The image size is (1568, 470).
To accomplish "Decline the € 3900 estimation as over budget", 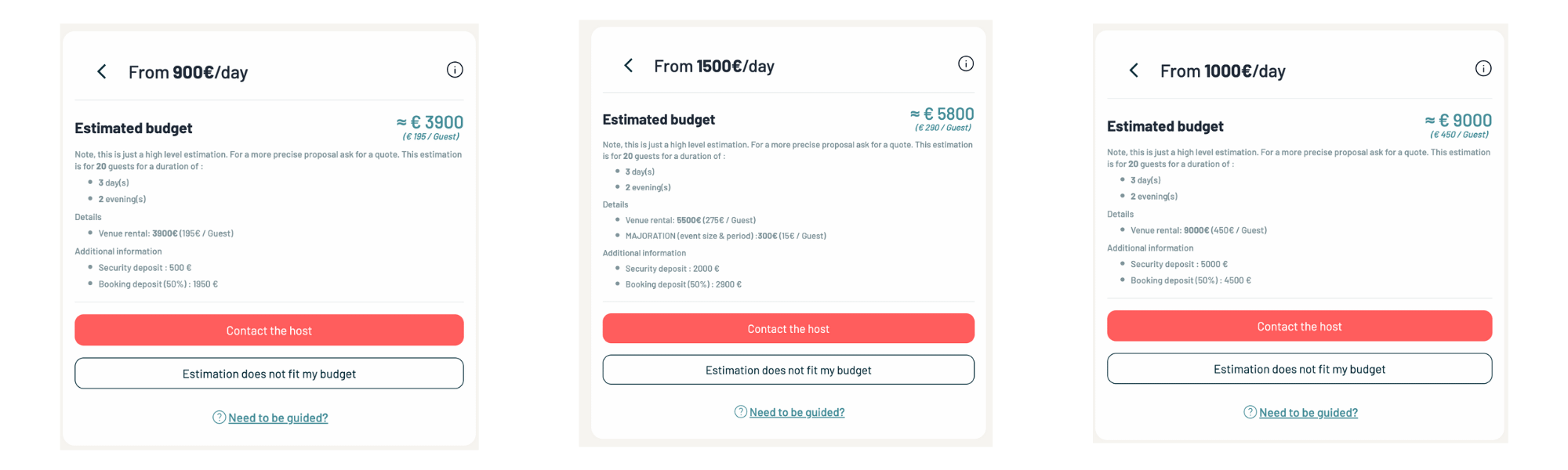I will point(269,374).
